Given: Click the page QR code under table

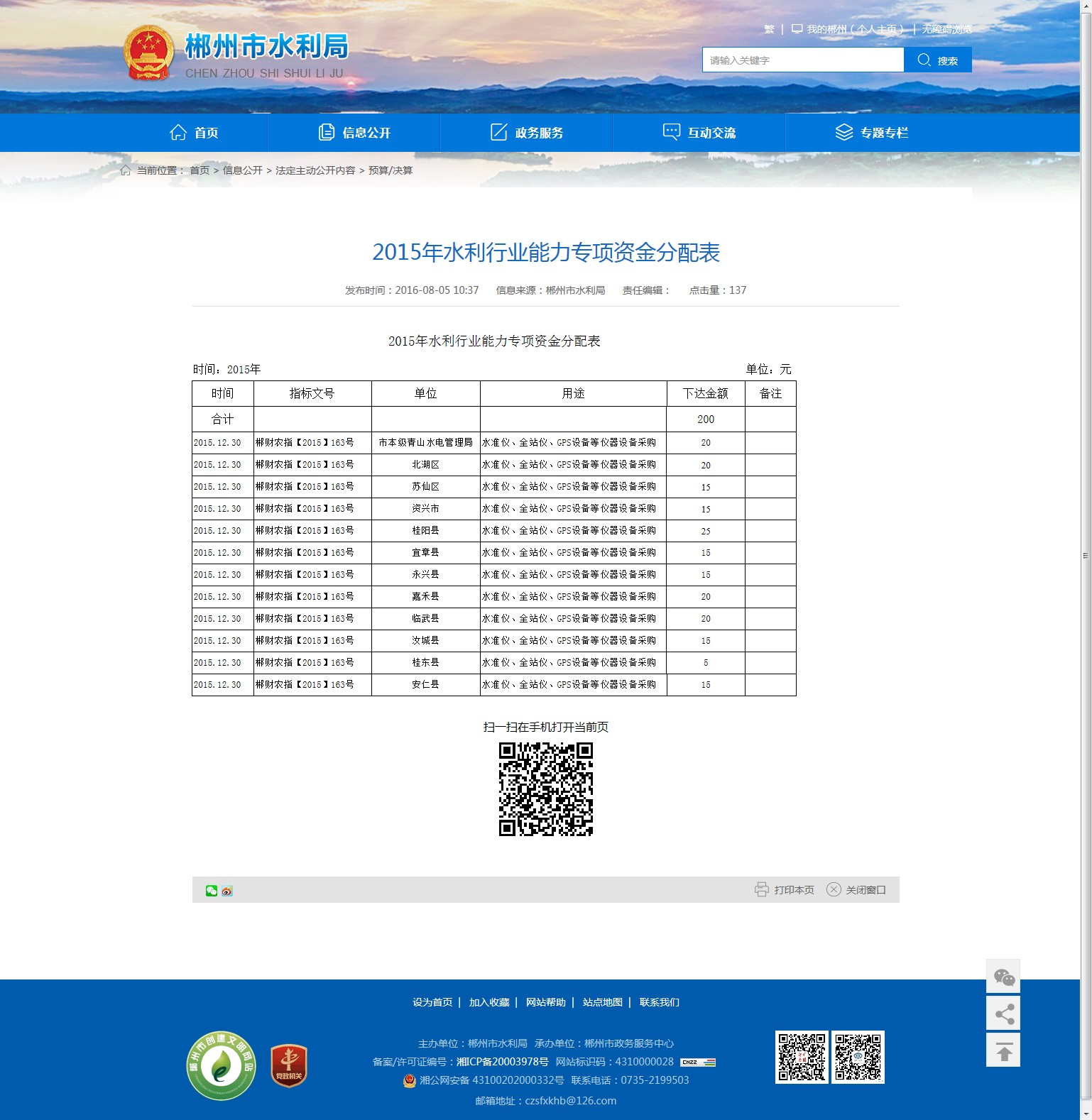Looking at the screenshot, I should coord(546,789).
